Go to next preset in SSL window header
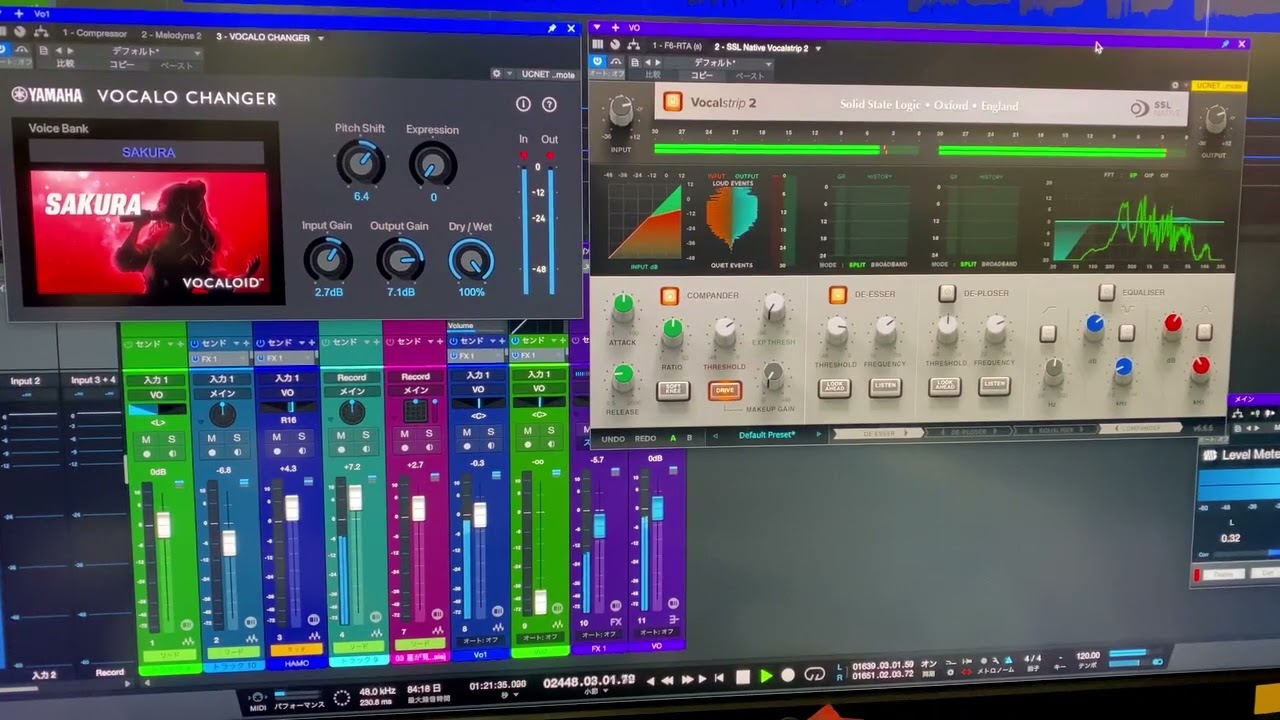The image size is (1280, 720). point(658,62)
